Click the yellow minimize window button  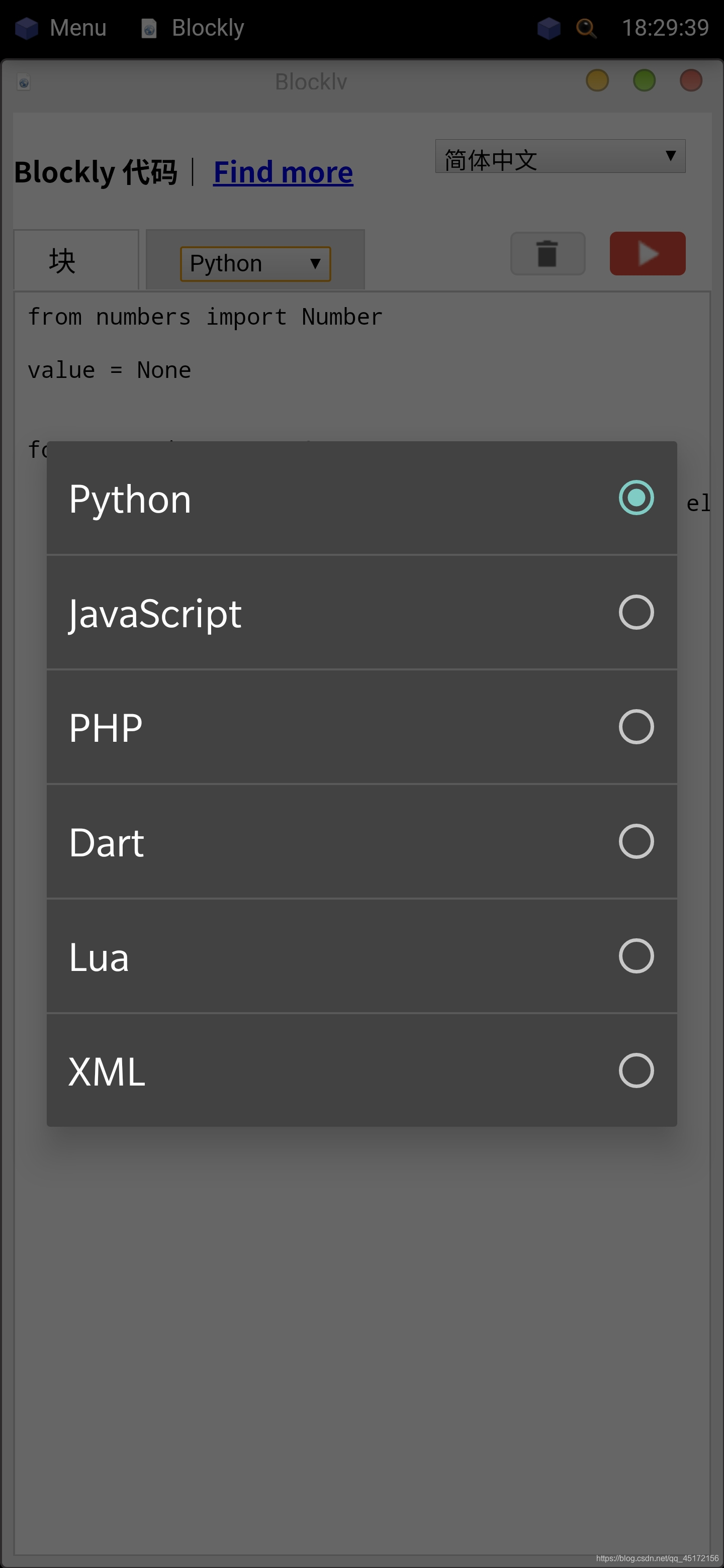(x=597, y=80)
